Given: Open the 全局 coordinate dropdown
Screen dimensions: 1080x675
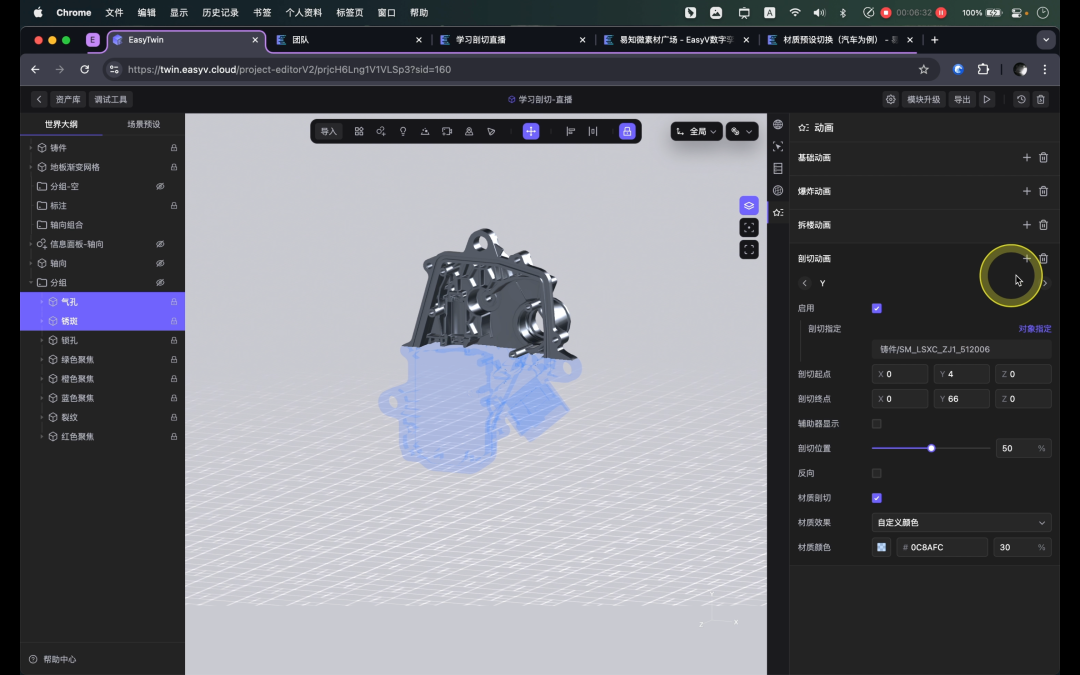Looking at the screenshot, I should (696, 131).
